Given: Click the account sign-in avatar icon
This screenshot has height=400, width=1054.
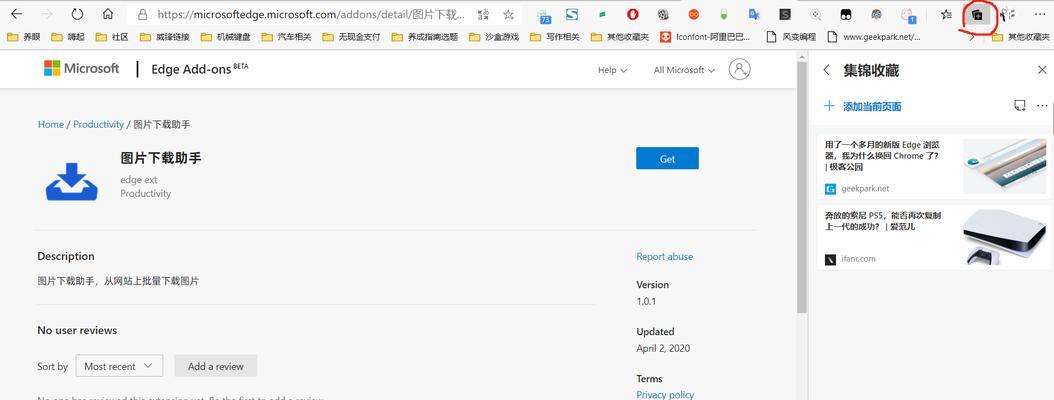Looking at the screenshot, I should point(739,69).
